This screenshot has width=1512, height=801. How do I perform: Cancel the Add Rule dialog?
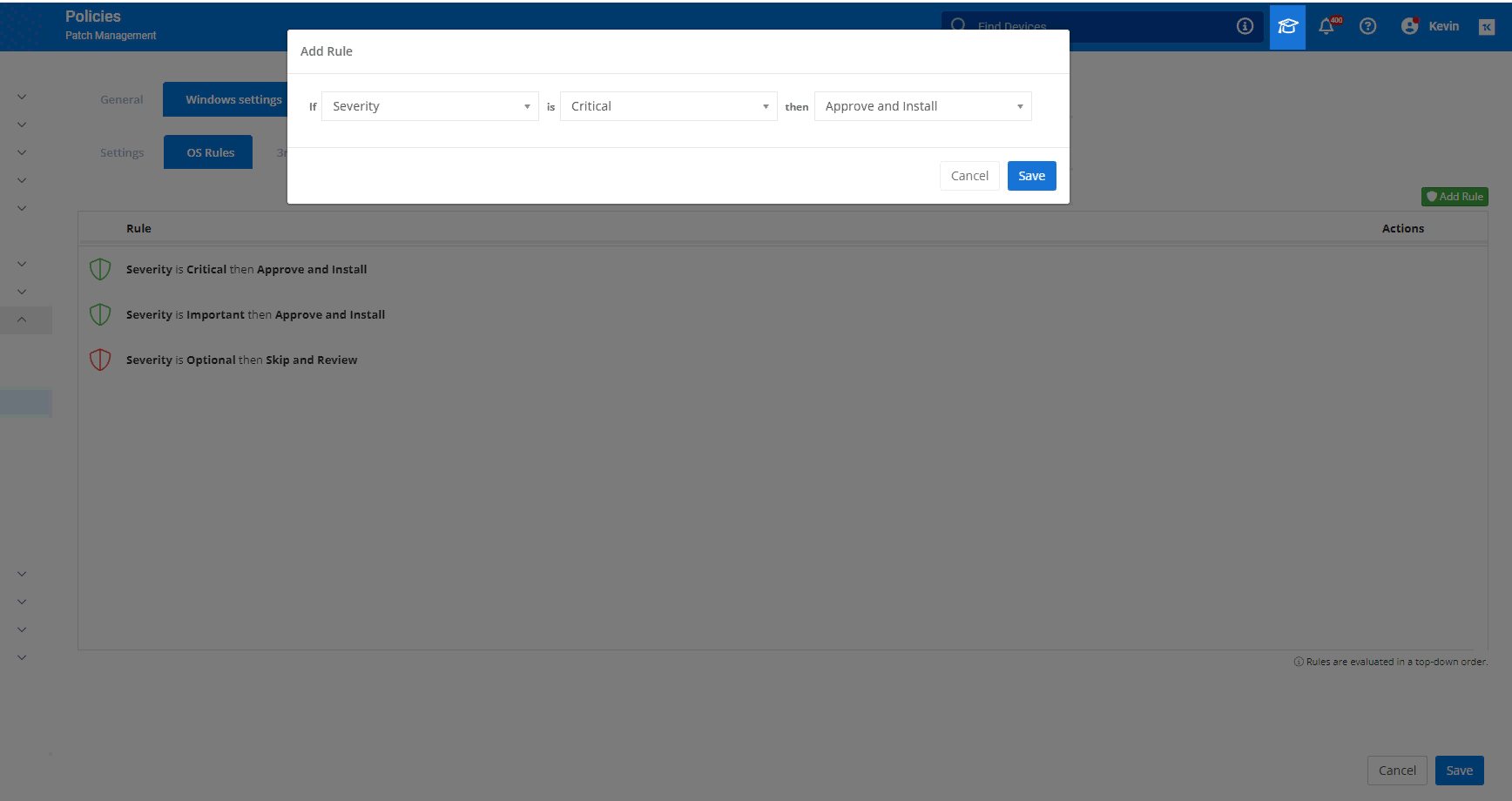969,176
